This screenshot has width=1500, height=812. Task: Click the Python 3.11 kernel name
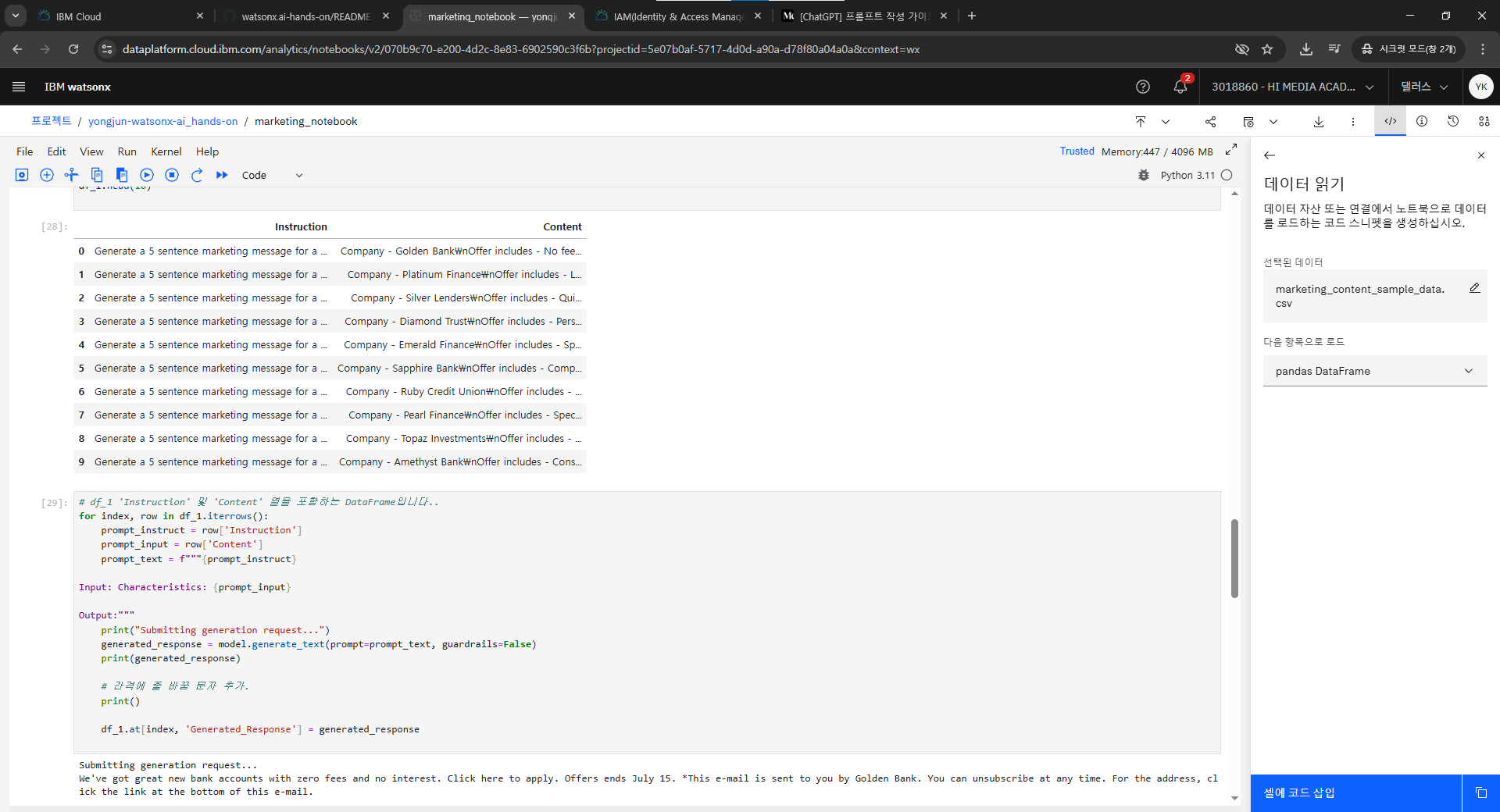[x=1187, y=175]
